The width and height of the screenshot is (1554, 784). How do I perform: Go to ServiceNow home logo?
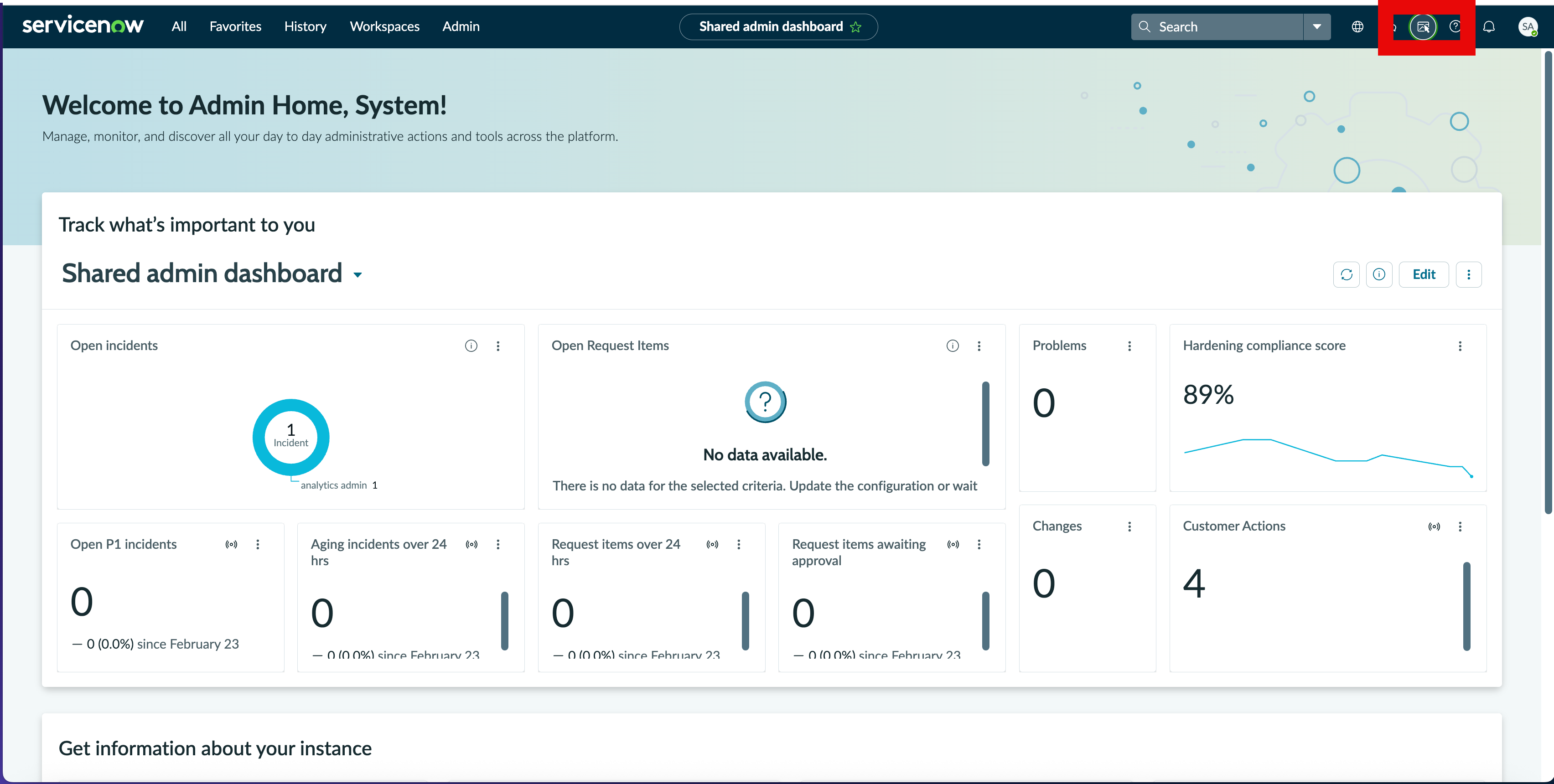pos(83,26)
